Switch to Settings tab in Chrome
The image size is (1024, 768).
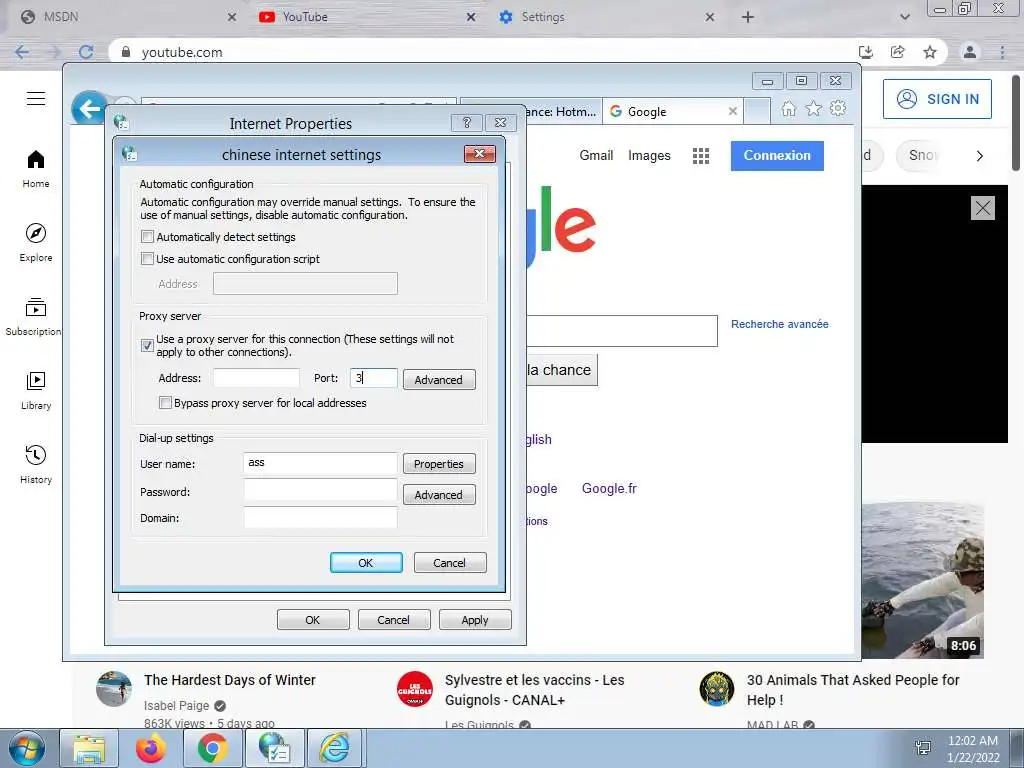(605, 17)
